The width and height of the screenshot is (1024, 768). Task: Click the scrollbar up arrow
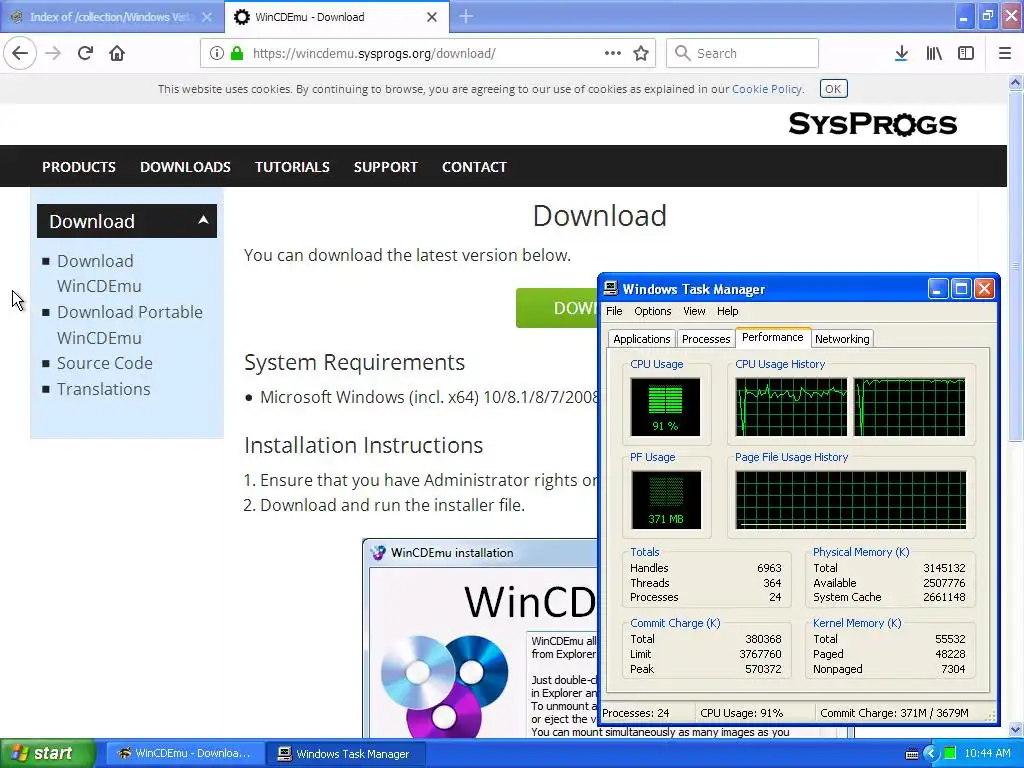[x=1016, y=82]
